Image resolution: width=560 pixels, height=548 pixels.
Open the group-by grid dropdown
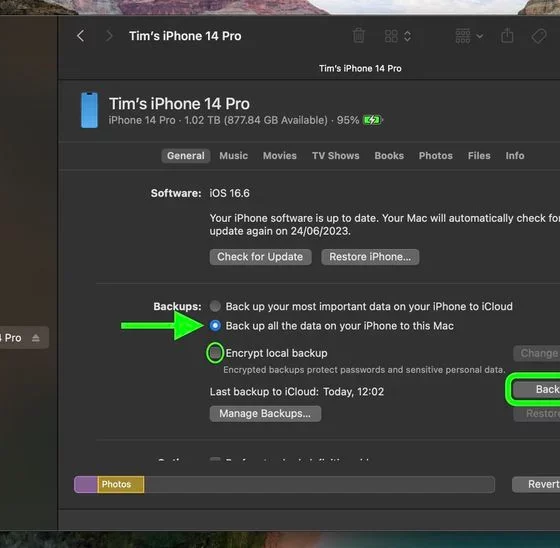pyautogui.click(x=469, y=36)
